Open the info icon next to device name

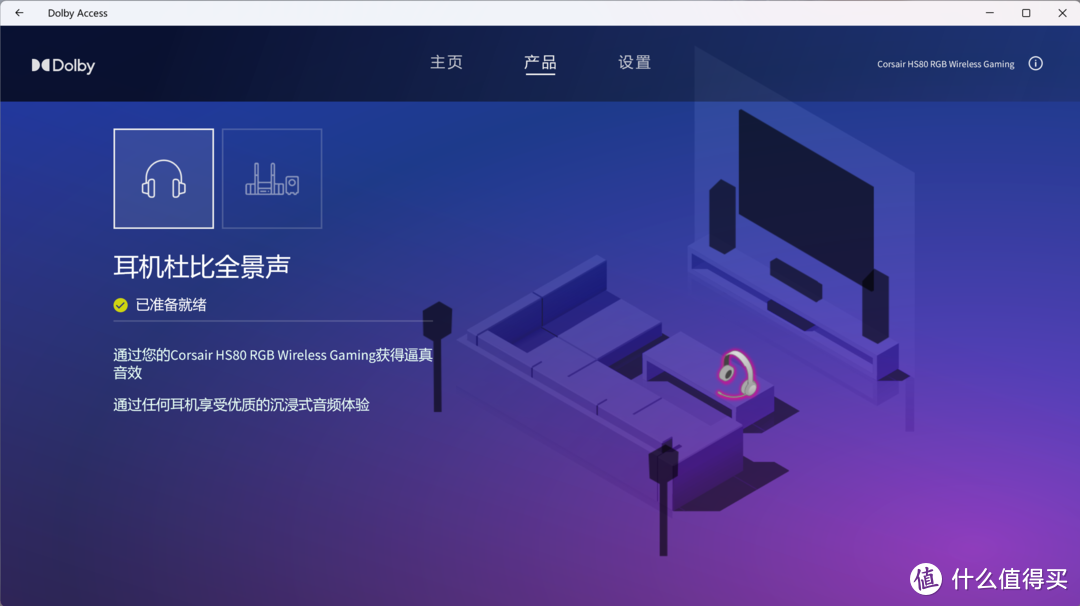(1035, 63)
